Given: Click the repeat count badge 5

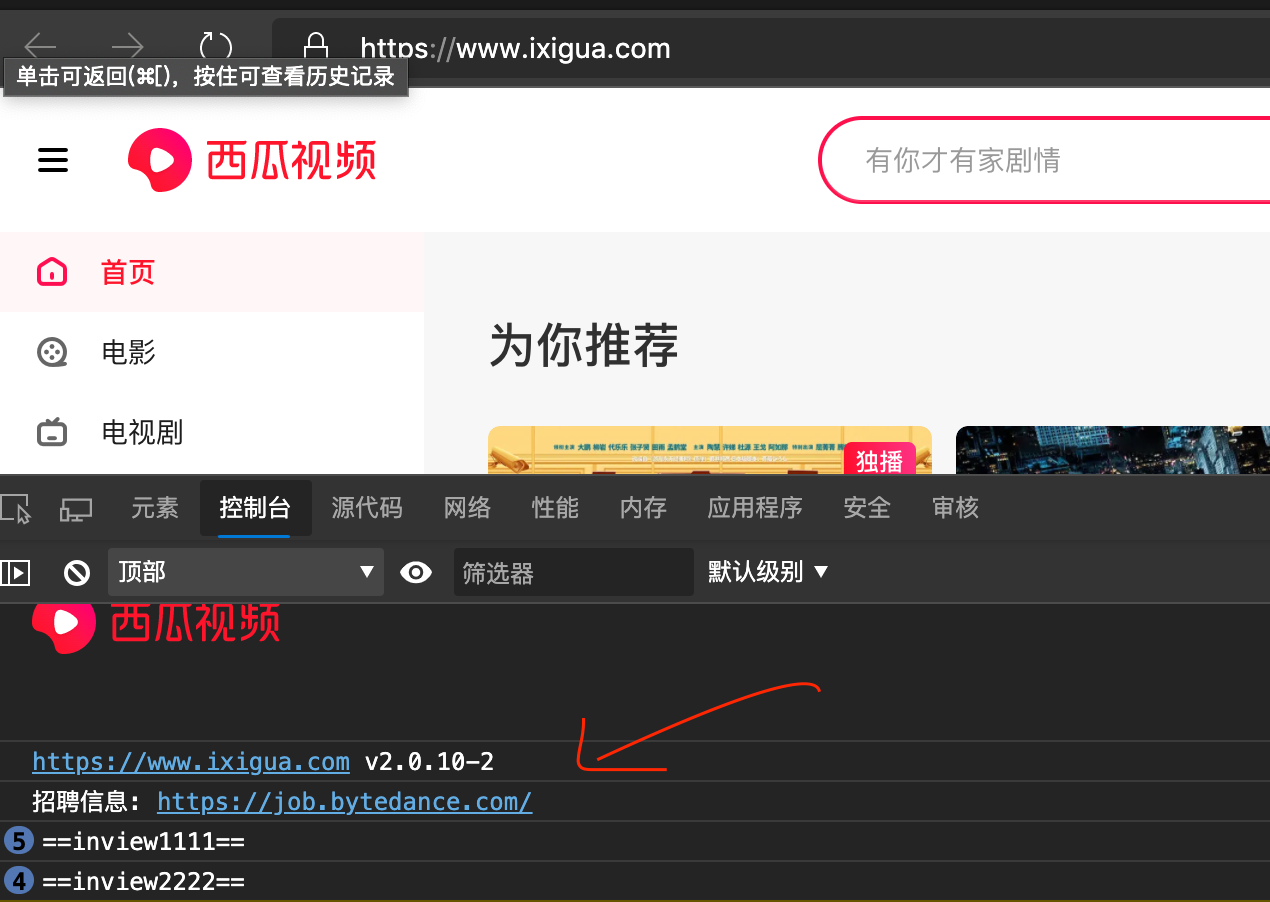Looking at the screenshot, I should point(19,841).
